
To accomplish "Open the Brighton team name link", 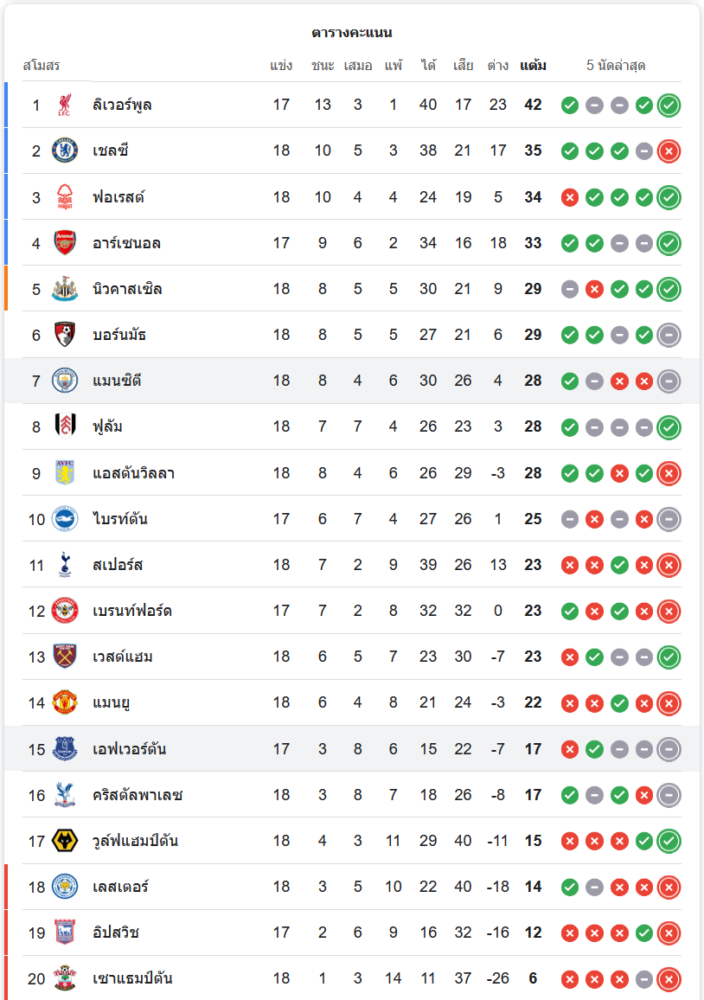I will pyautogui.click(x=120, y=519).
